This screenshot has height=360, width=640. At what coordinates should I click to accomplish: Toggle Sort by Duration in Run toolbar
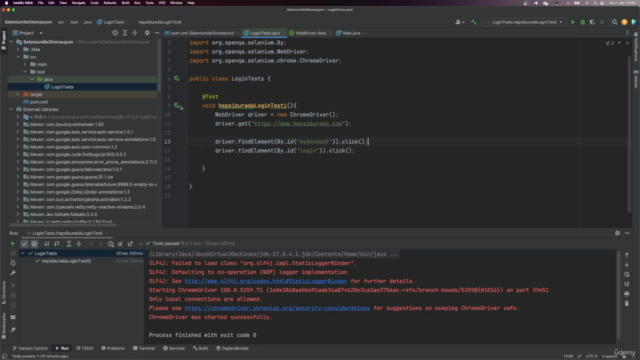(x=57, y=244)
